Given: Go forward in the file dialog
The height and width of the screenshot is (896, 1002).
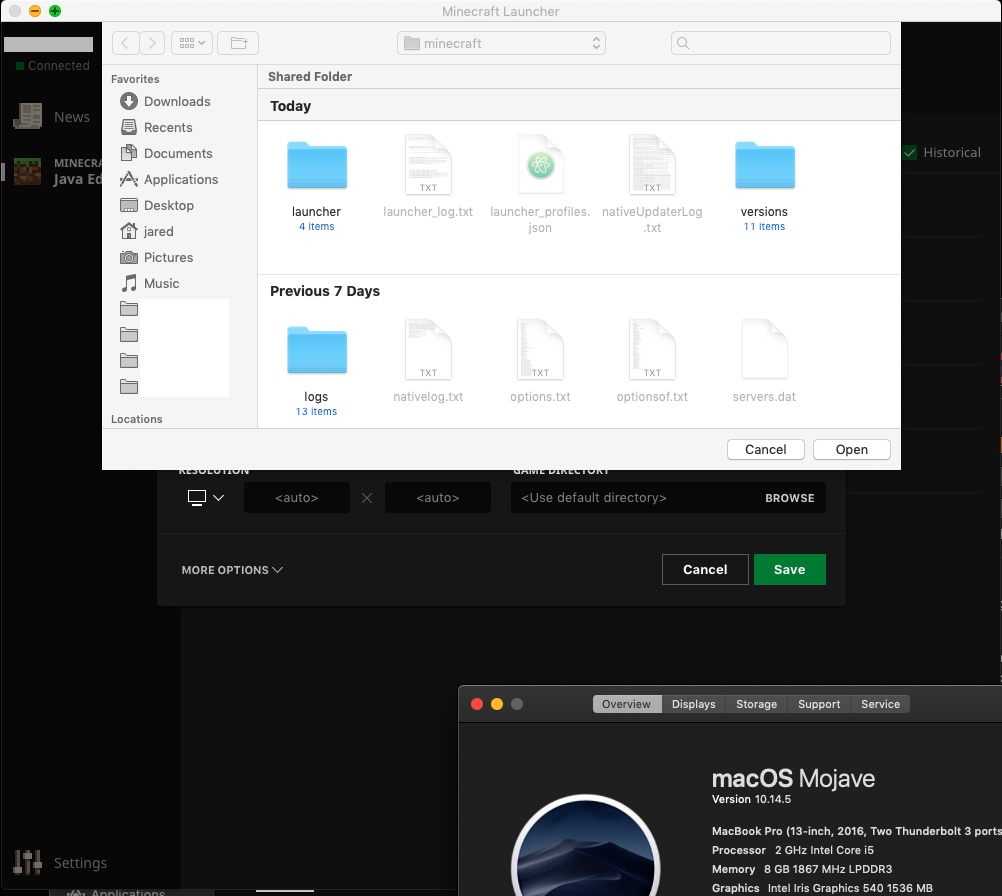Looking at the screenshot, I should point(152,43).
